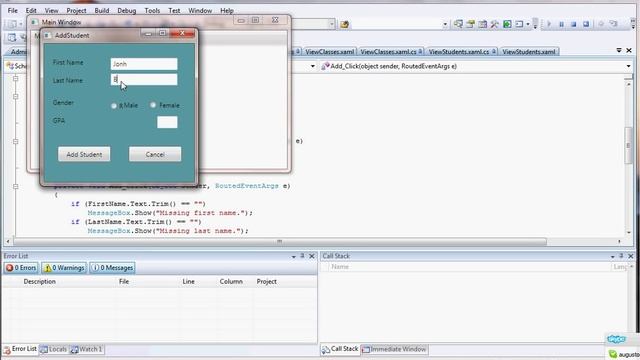Close the Call Stack panel

point(631,256)
